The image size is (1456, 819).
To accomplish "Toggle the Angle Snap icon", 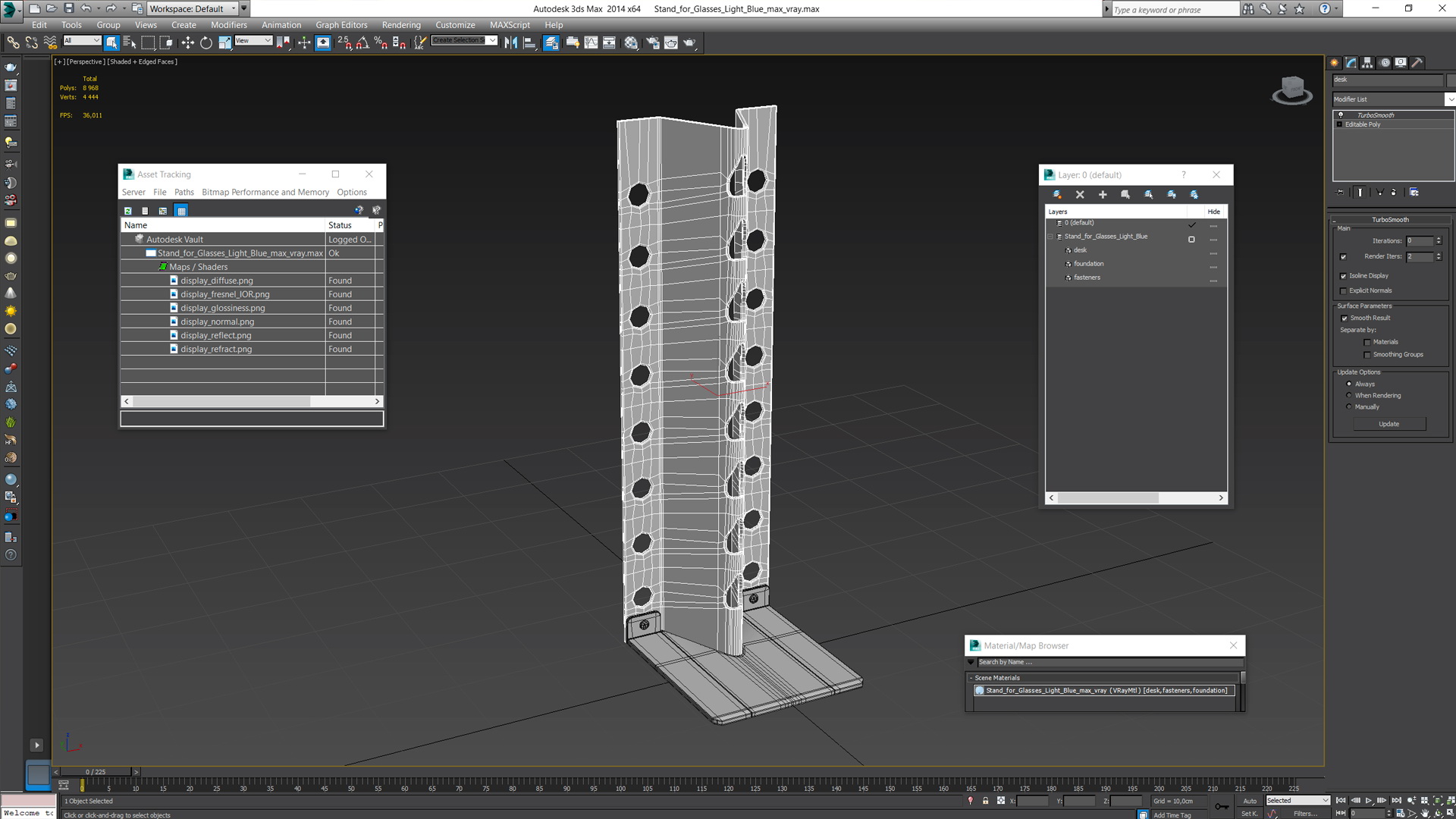I will click(362, 43).
